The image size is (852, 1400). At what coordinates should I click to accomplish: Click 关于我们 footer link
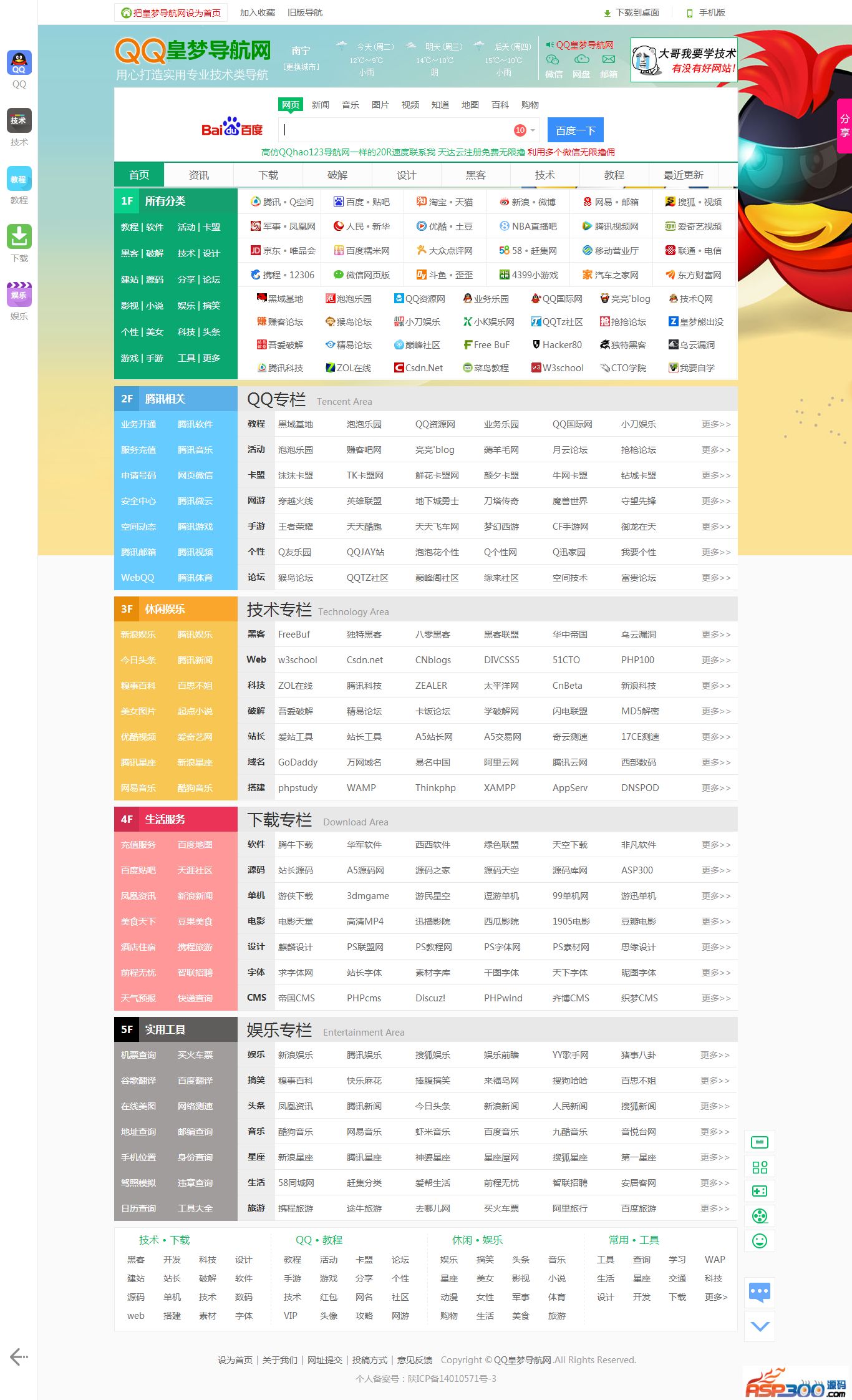(280, 1360)
